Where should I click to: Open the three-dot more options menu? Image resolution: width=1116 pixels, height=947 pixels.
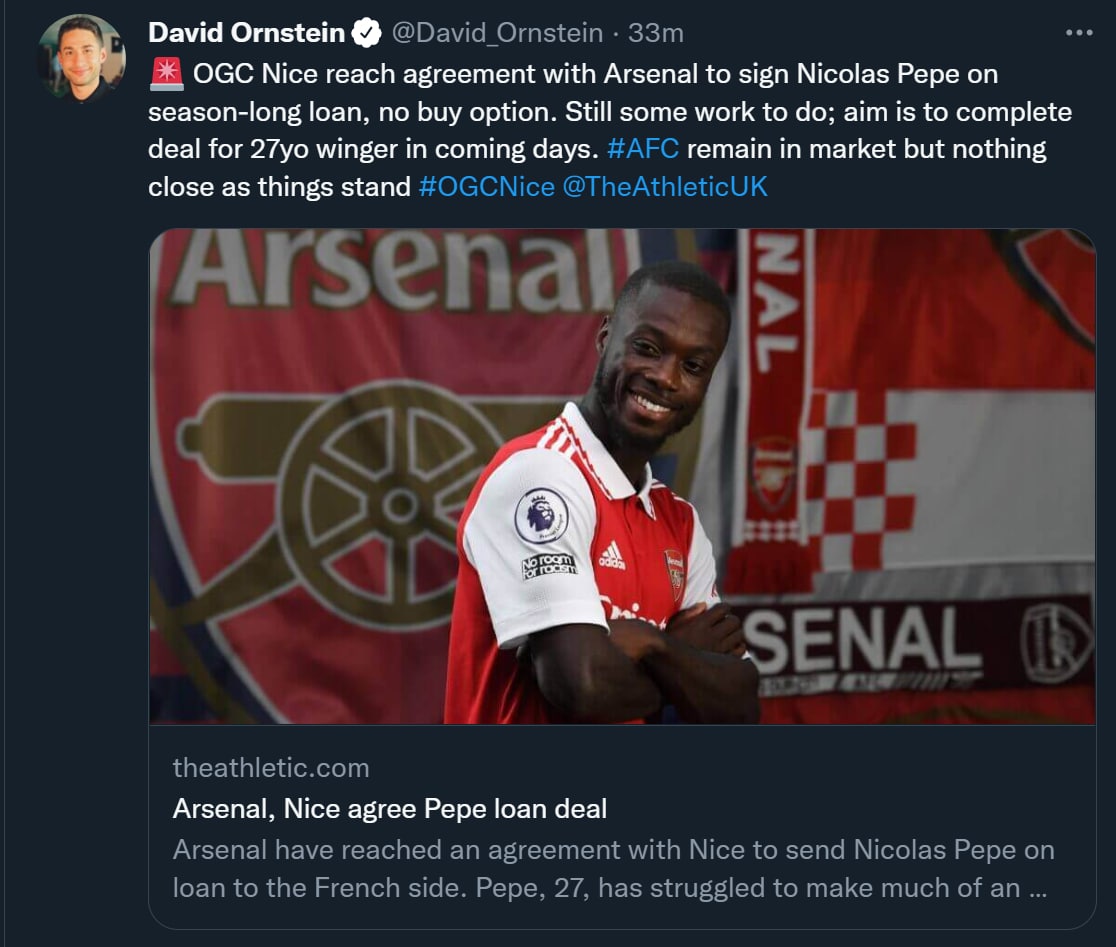(x=1079, y=33)
